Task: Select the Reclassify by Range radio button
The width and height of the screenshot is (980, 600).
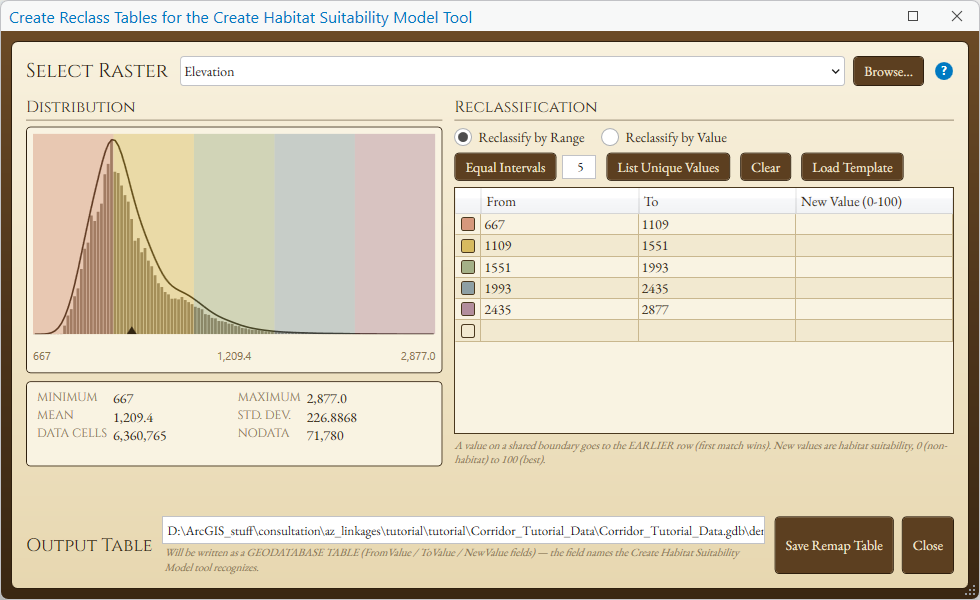Action: click(463, 138)
